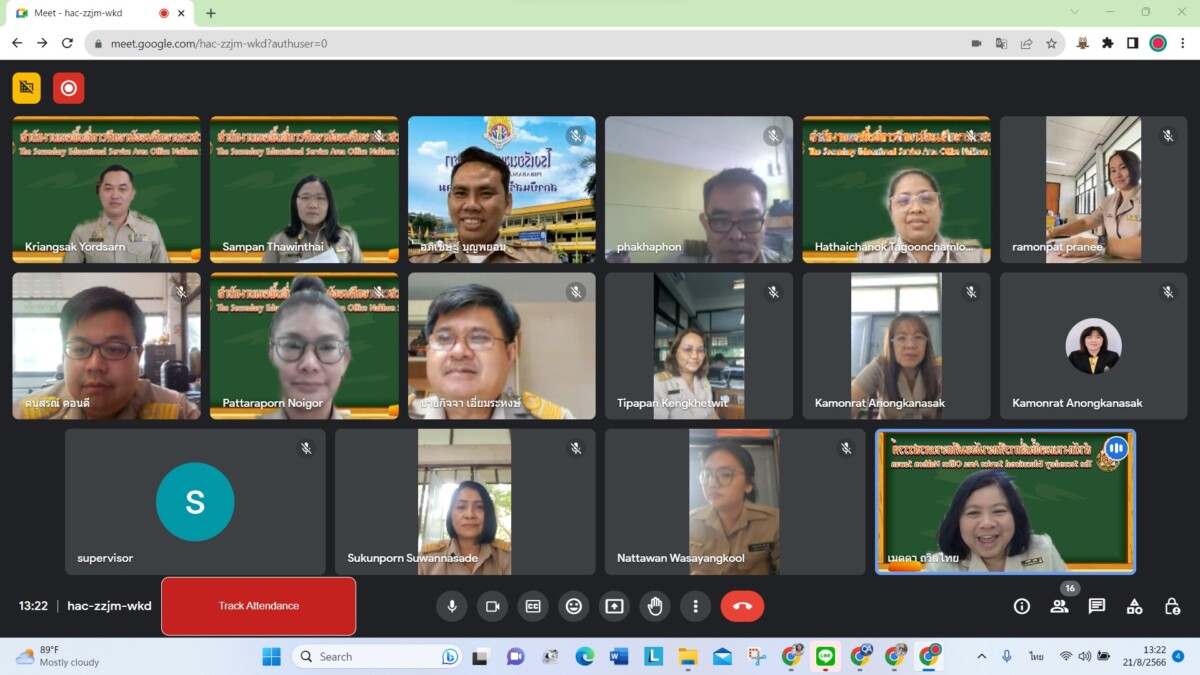Open the notification center badge showing 4
1200x675 pixels.
tap(1178, 656)
